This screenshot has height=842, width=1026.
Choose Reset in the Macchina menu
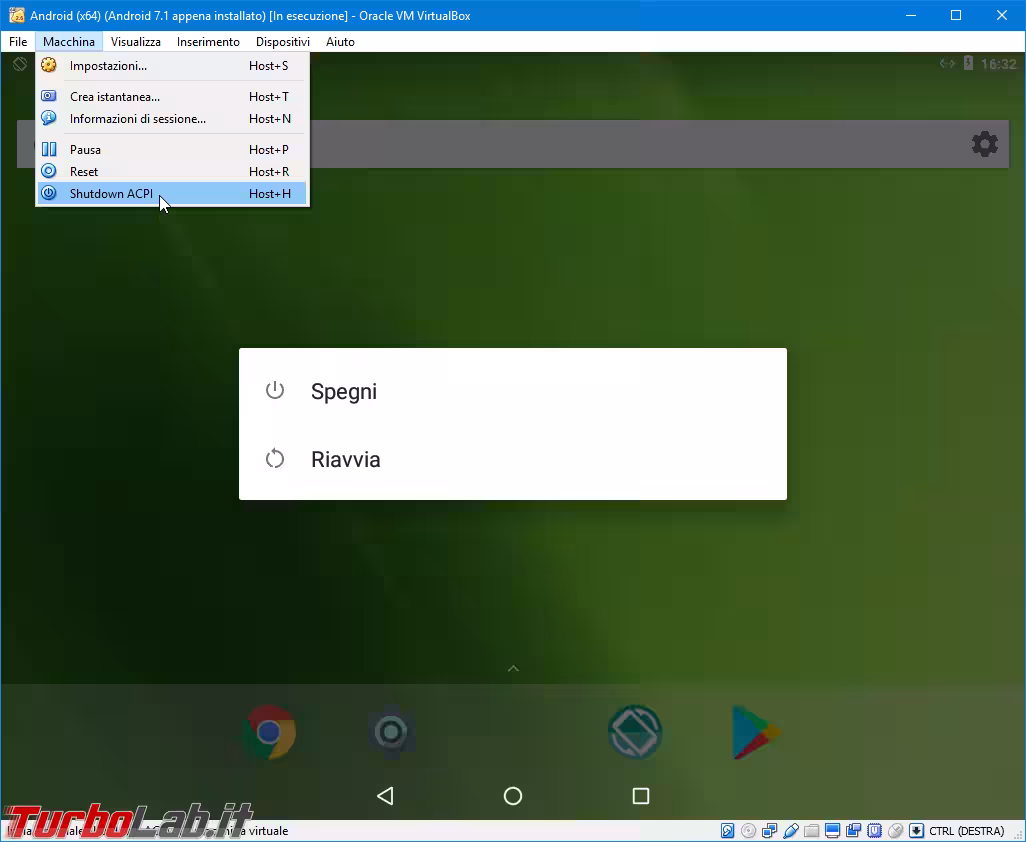84,172
